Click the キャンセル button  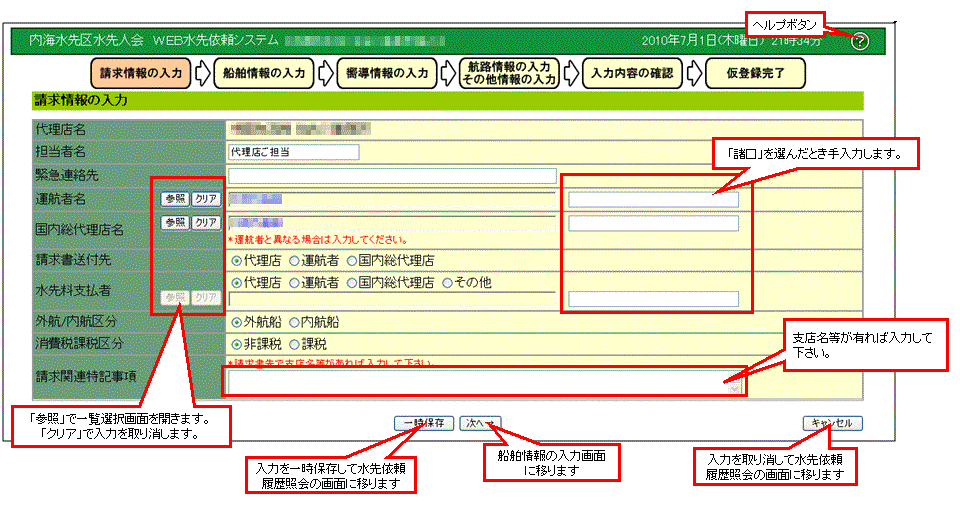pos(831,423)
